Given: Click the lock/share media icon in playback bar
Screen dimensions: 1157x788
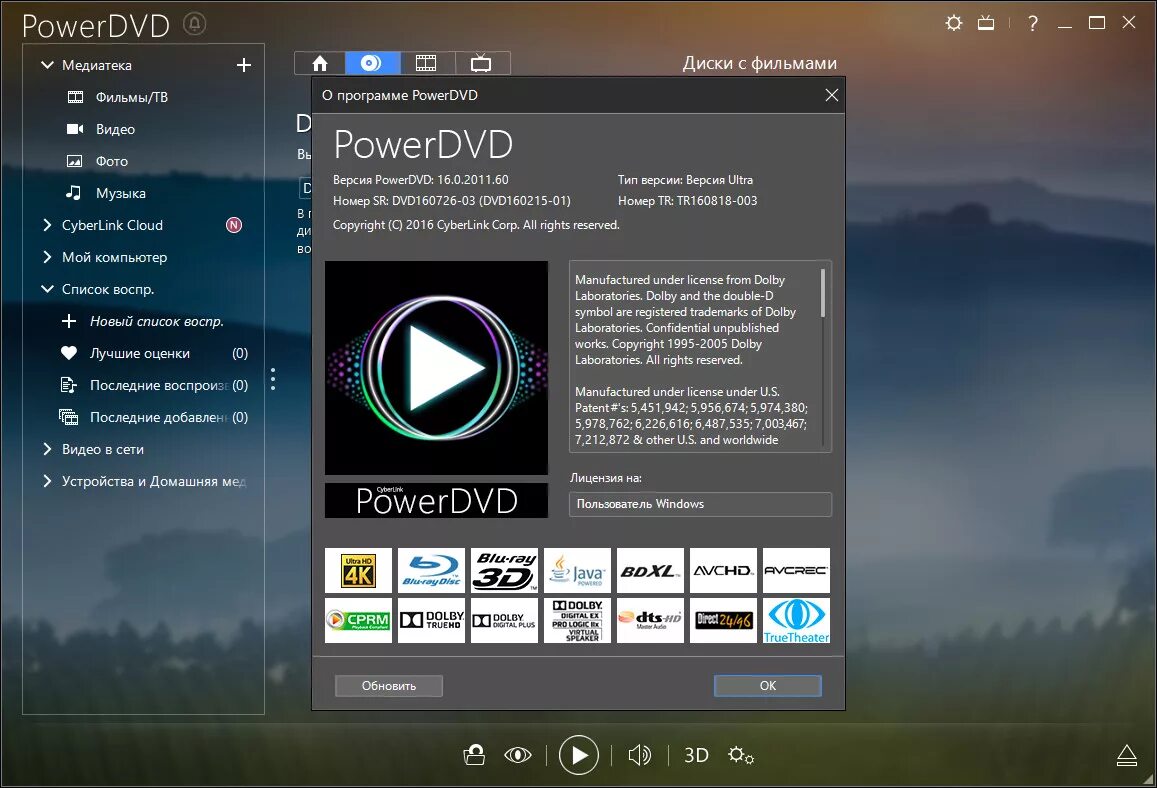Looking at the screenshot, I should point(474,755).
